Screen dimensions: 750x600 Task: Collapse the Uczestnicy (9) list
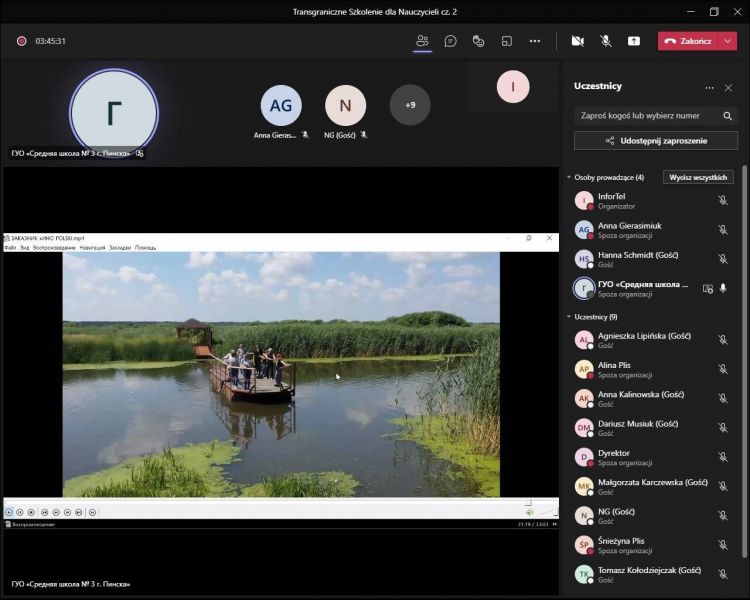[569, 317]
